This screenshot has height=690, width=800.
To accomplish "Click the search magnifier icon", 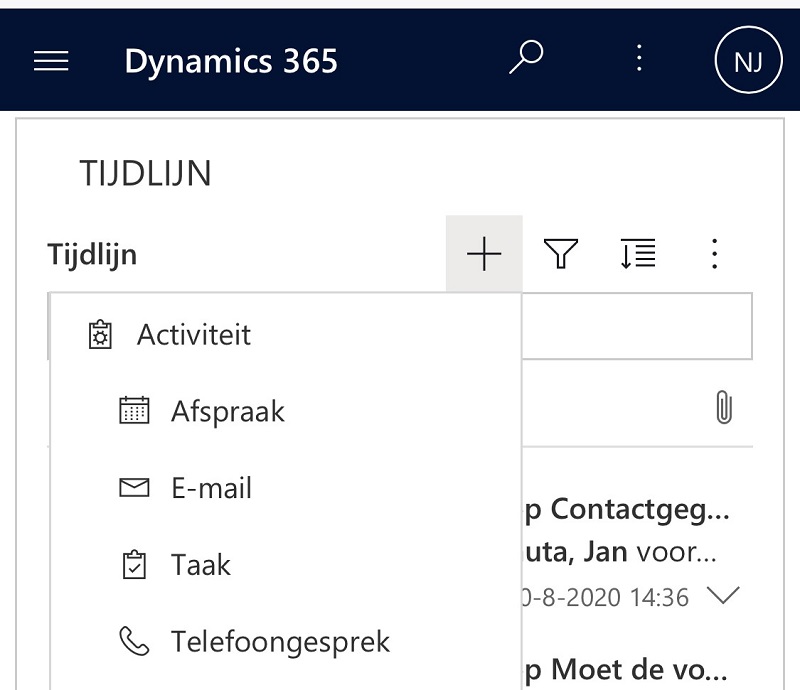I will click(x=525, y=59).
